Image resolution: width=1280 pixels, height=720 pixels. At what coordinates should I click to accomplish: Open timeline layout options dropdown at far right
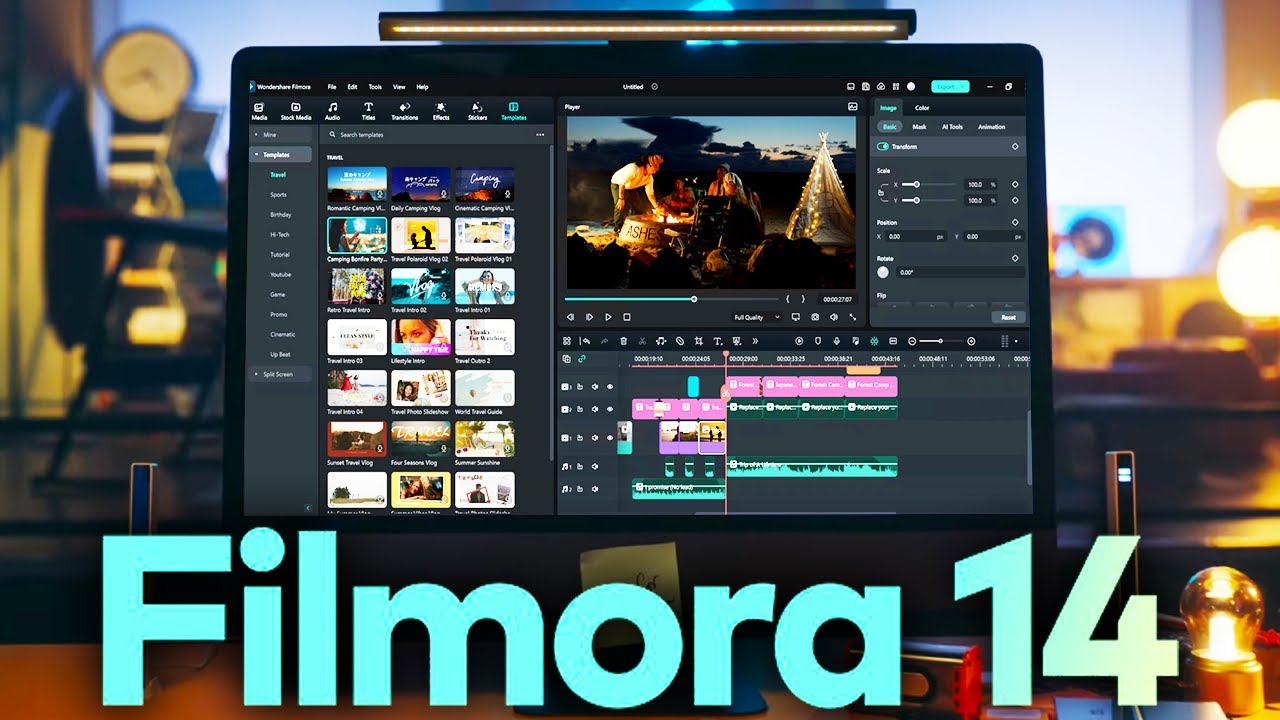pyautogui.click(x=1016, y=341)
